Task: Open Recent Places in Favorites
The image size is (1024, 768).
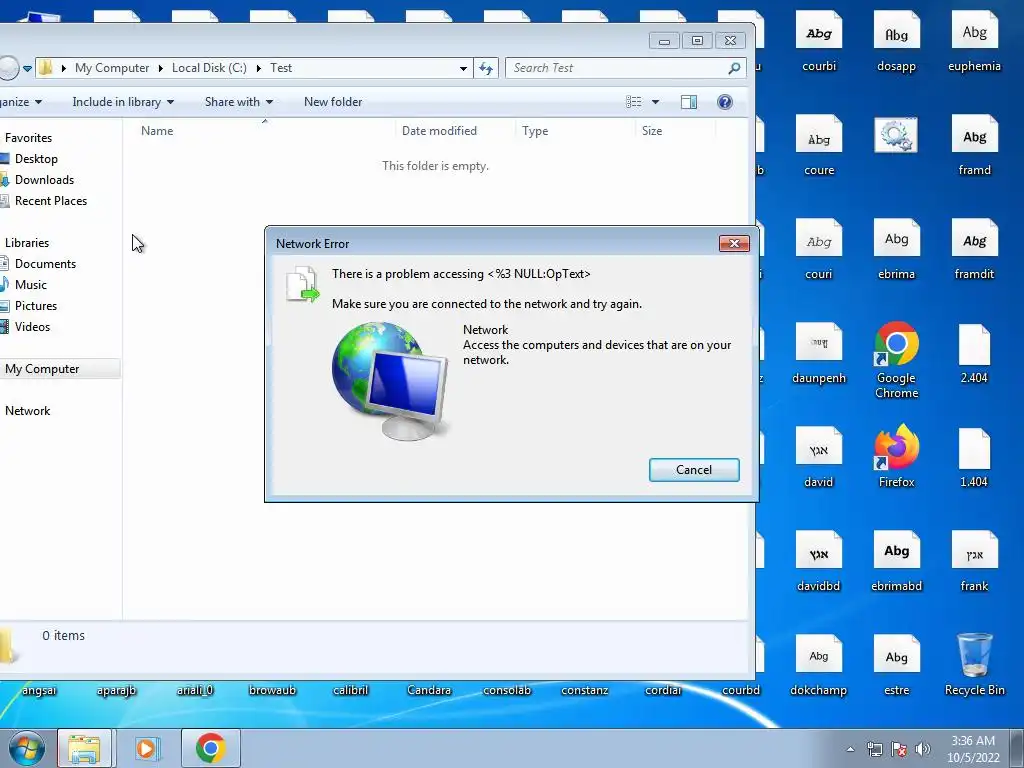Action: 50,200
